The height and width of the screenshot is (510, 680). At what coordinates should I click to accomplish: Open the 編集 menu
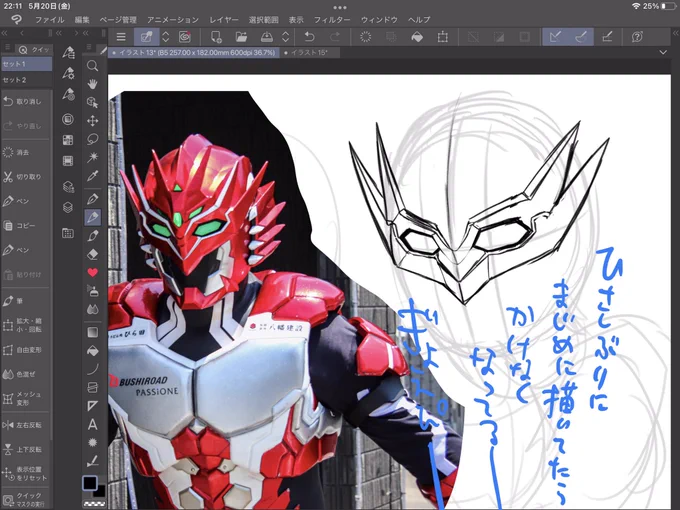[x=82, y=20]
